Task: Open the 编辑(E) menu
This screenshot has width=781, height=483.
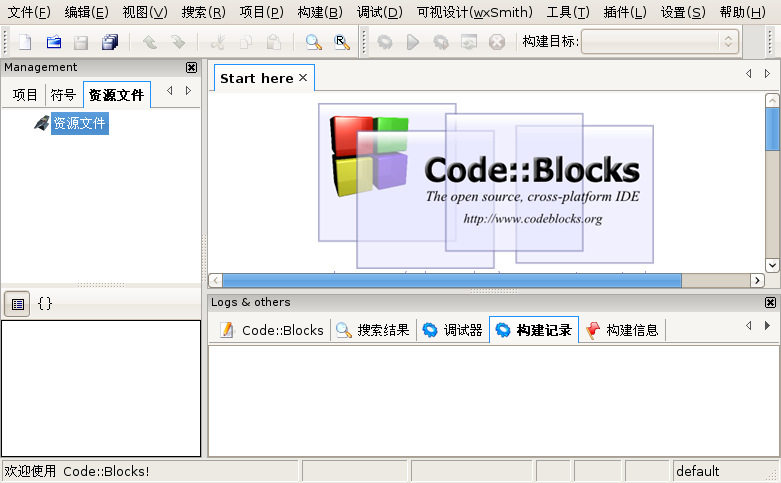Action: 87,12
